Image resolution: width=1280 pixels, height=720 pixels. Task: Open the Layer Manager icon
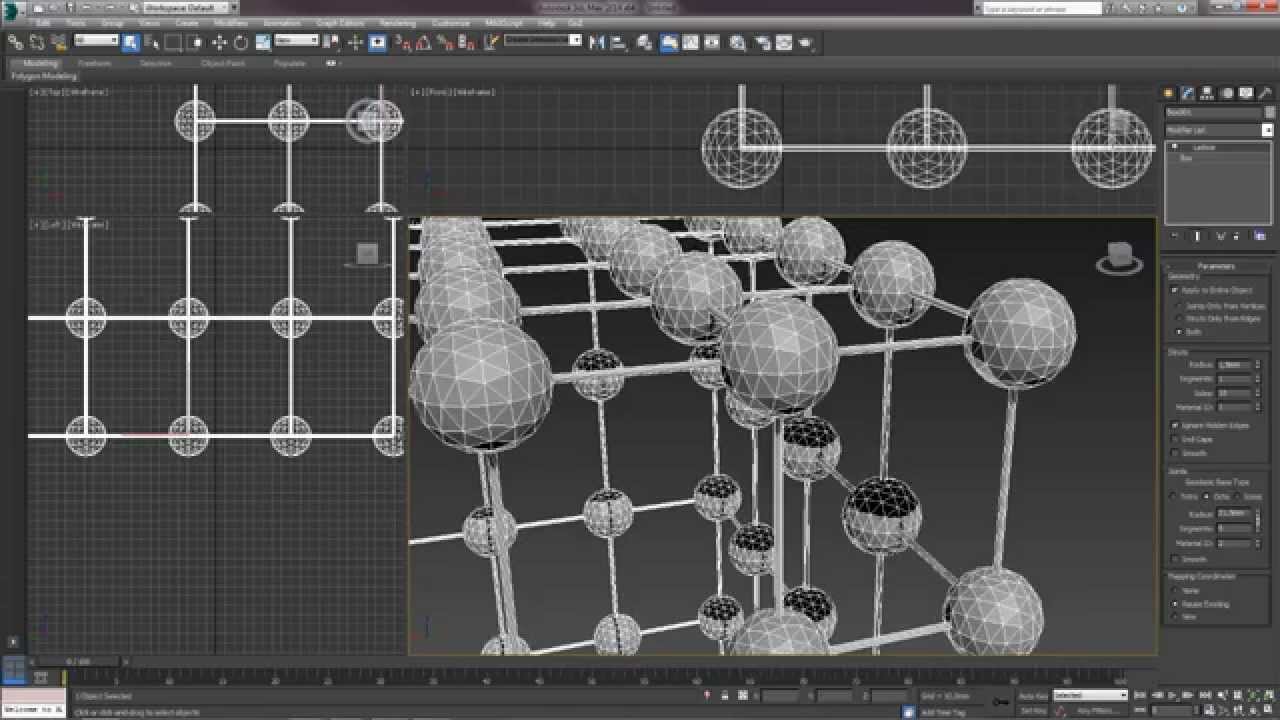645,42
